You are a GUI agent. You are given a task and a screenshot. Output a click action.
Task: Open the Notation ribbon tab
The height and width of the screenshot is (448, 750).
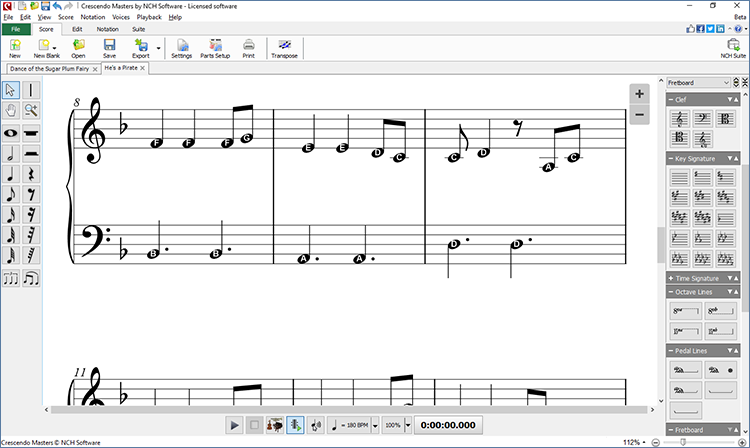[x=107, y=29]
